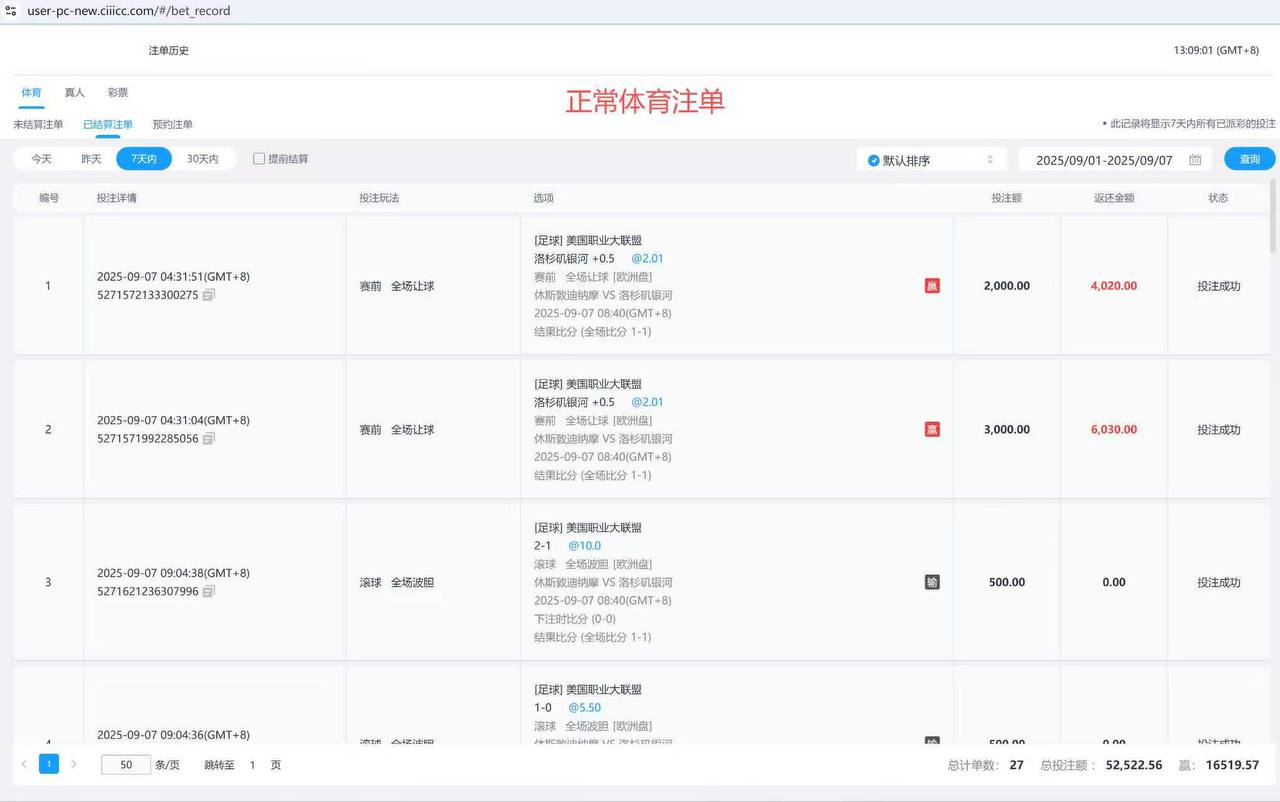Screen dimensions: 1280x802
Task: Click the red 赢 badge on row 2
Action: (931, 429)
